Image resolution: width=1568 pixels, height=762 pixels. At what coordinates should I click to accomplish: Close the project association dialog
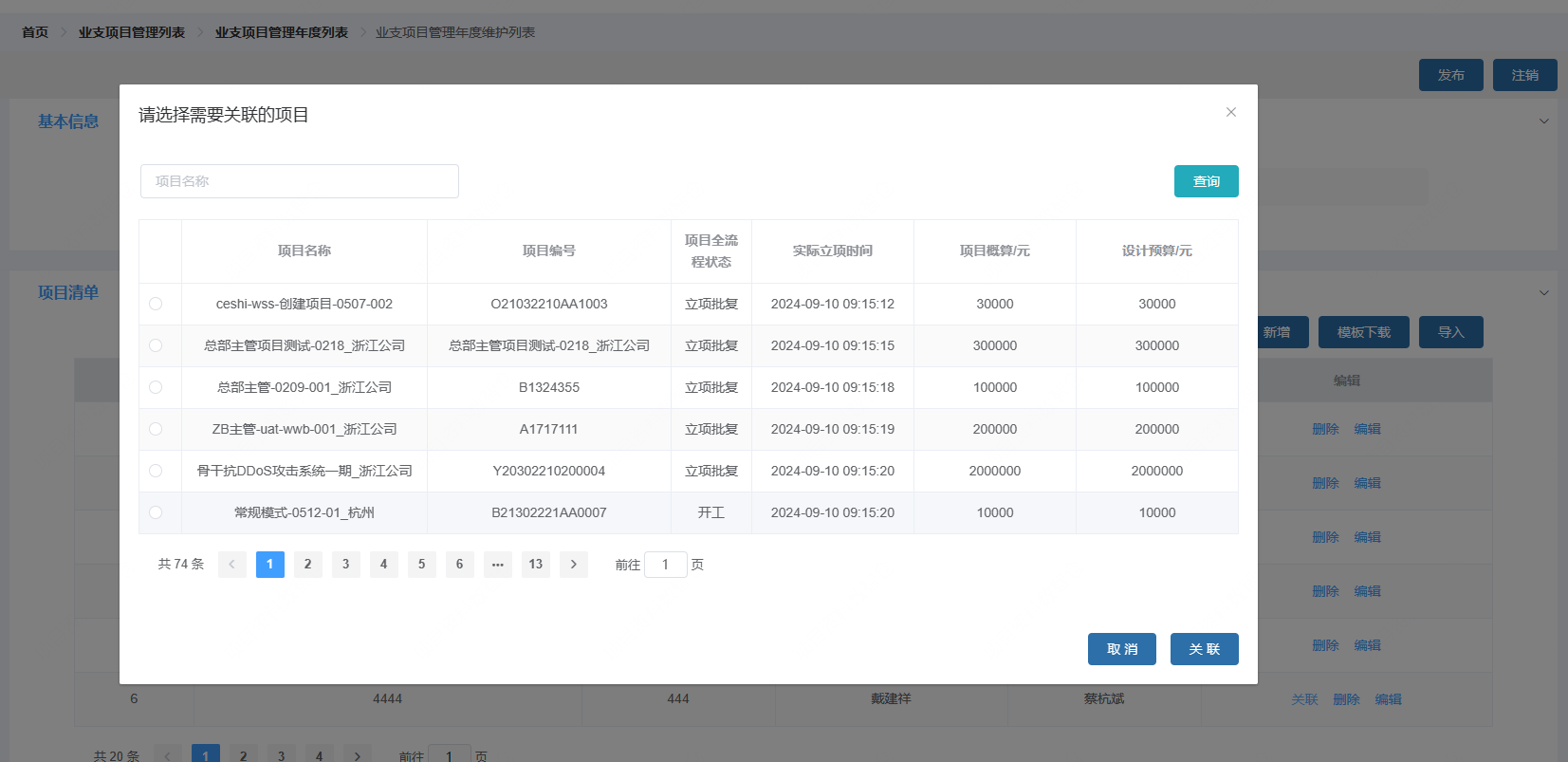pos(1230,112)
